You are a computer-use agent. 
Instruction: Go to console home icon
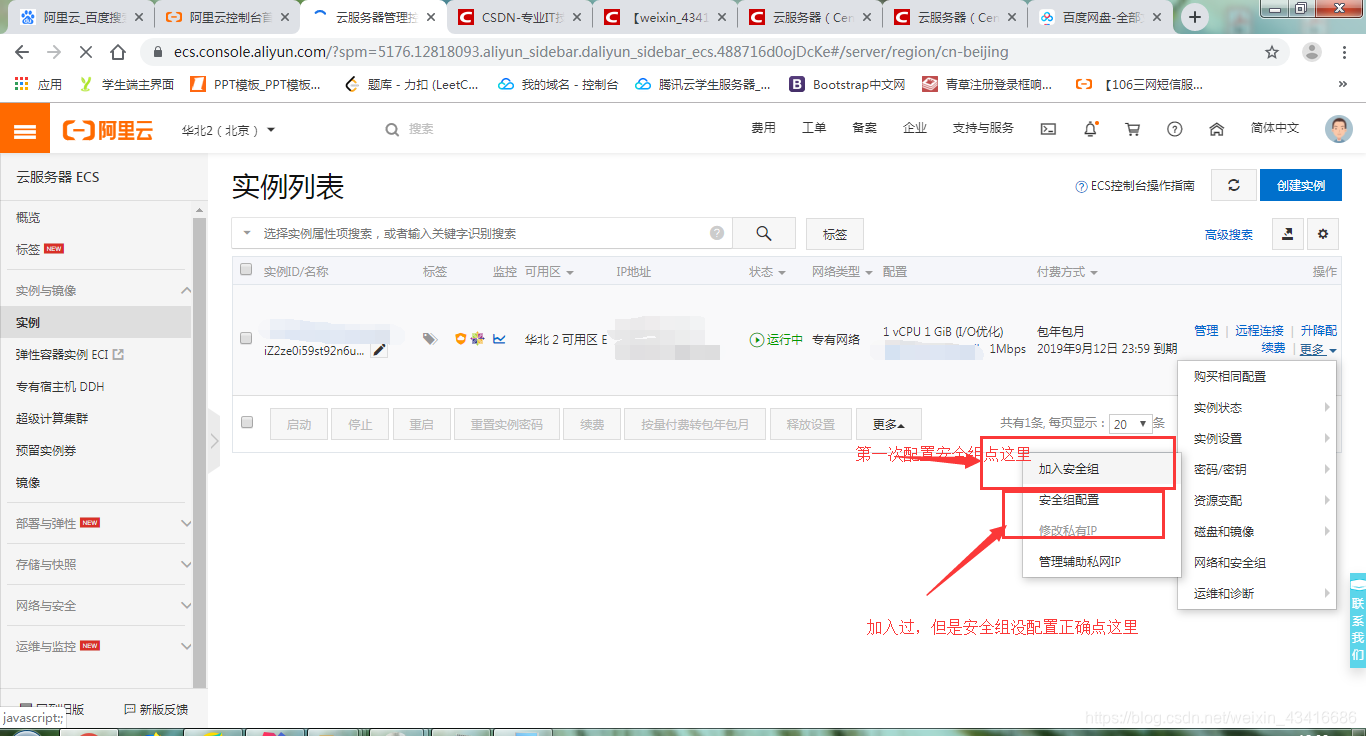(1217, 129)
